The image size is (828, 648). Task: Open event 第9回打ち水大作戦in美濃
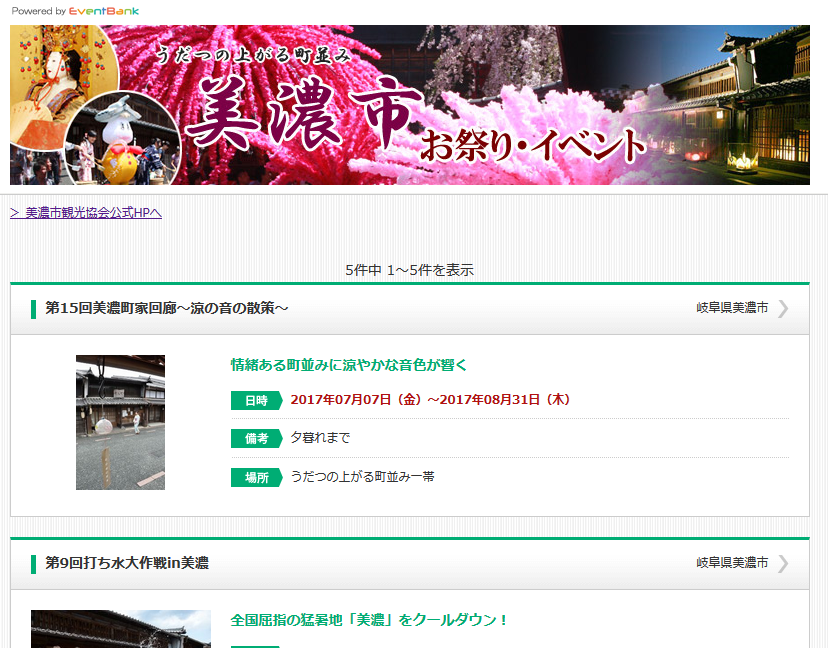coord(127,563)
